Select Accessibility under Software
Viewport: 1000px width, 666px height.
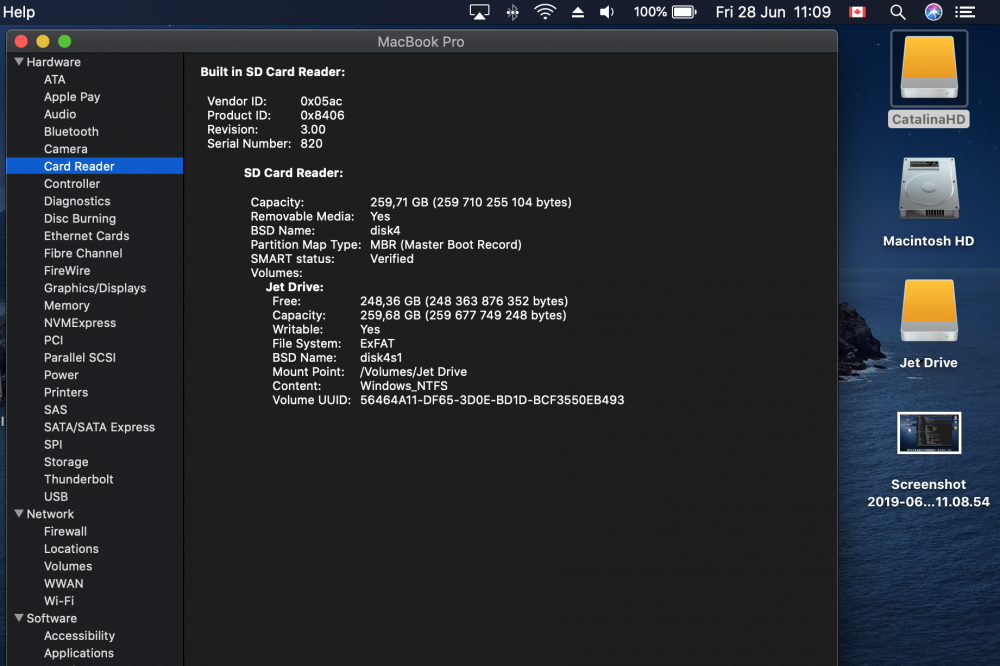pyautogui.click(x=80, y=635)
